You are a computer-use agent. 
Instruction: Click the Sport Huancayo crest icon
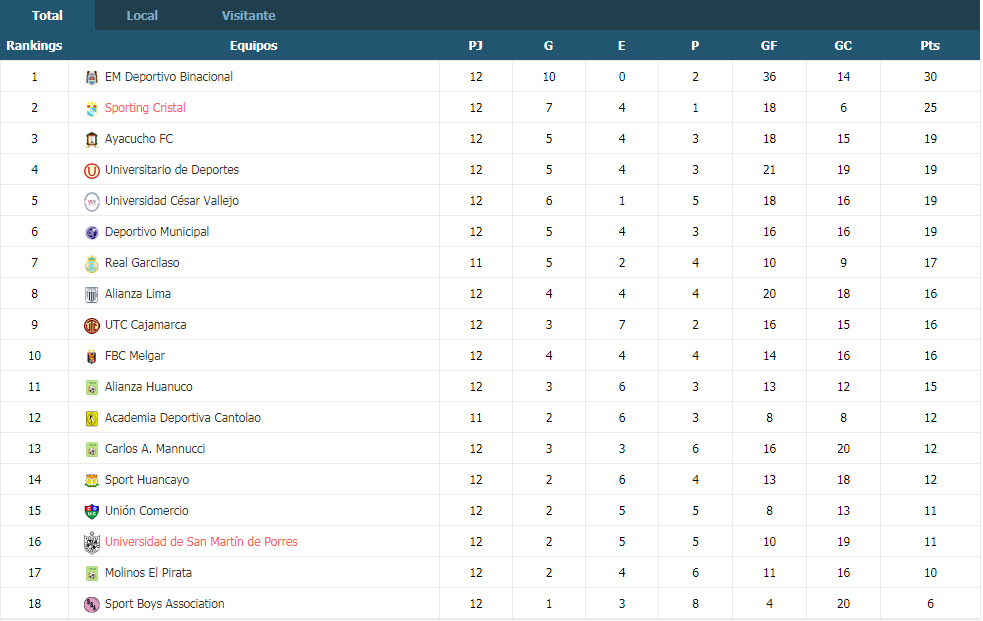92,481
